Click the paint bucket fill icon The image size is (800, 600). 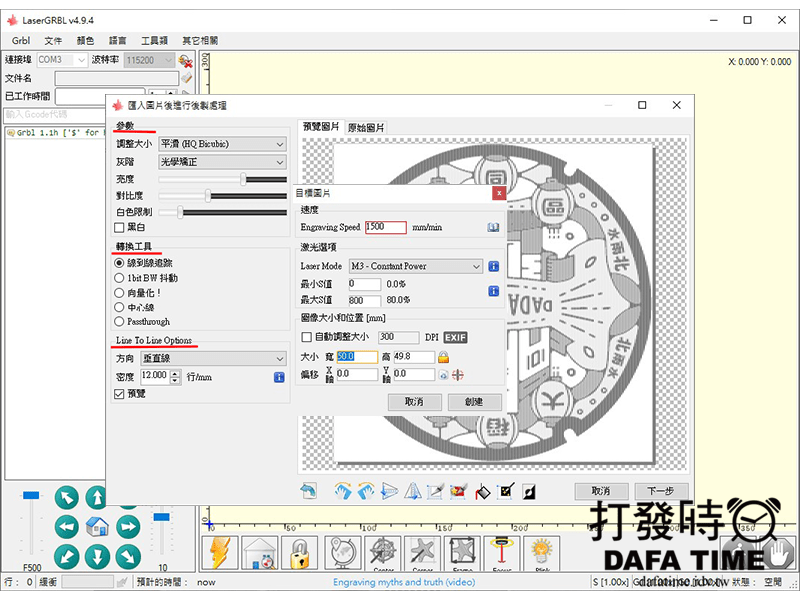tap(482, 492)
